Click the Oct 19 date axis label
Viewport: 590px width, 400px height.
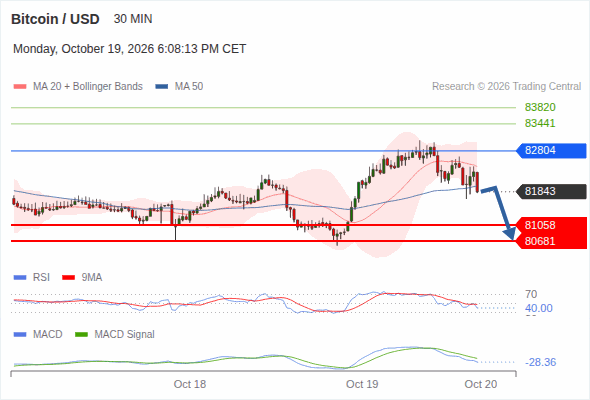click(362, 384)
